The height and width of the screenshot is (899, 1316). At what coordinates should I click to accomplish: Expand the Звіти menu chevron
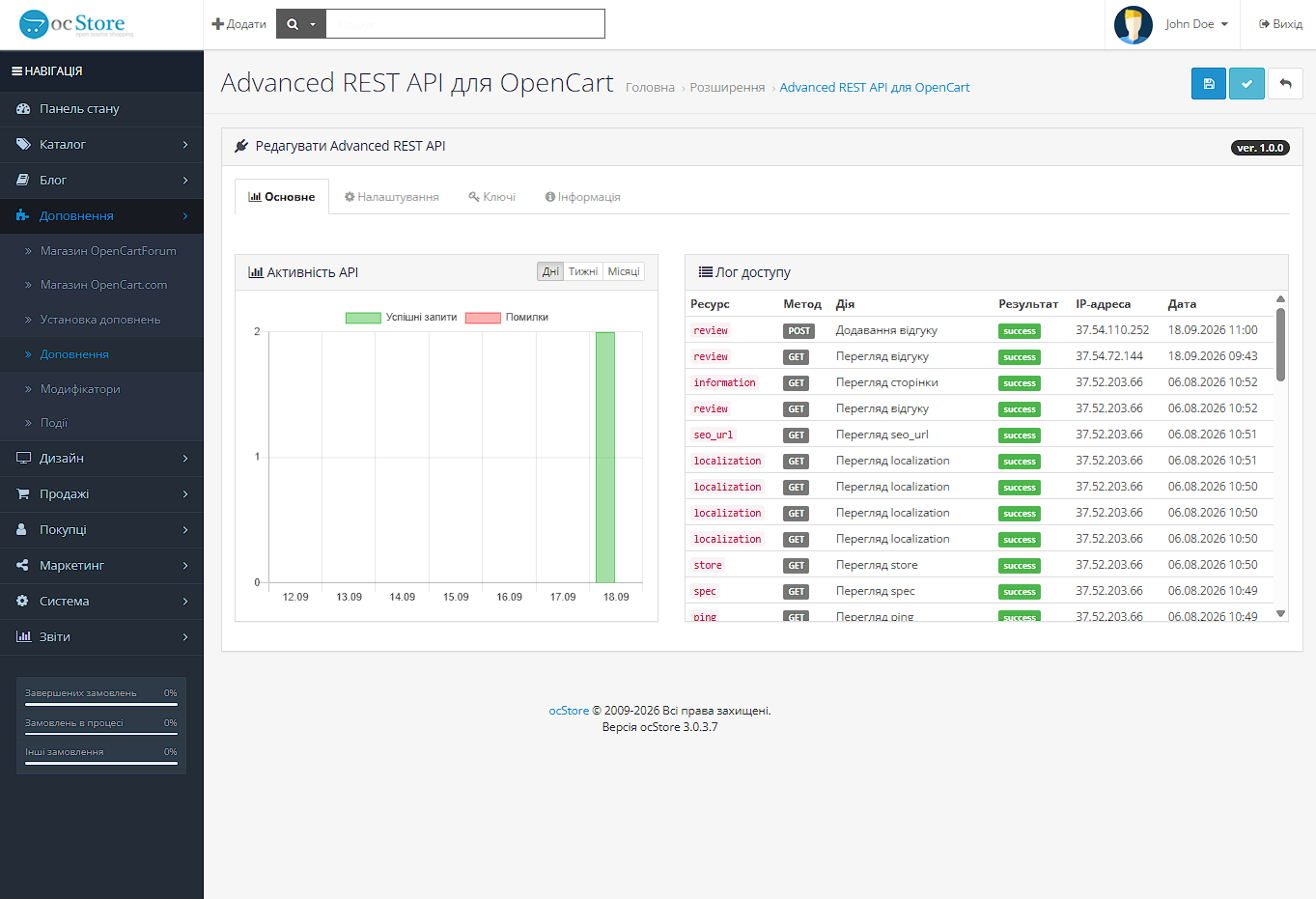click(x=185, y=637)
